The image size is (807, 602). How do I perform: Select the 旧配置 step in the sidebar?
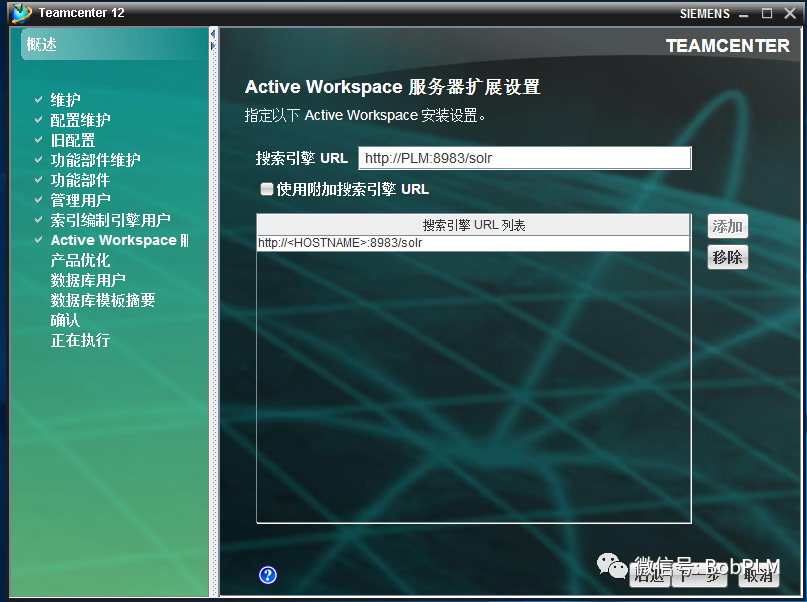click(x=73, y=140)
